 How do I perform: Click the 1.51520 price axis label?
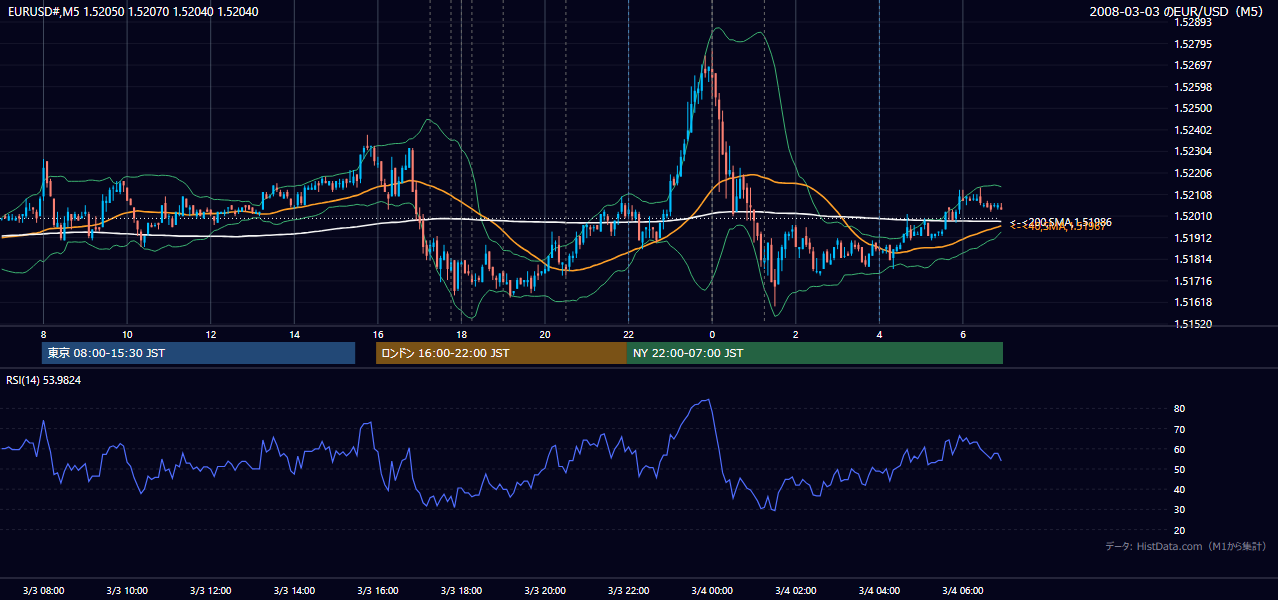[1193, 324]
